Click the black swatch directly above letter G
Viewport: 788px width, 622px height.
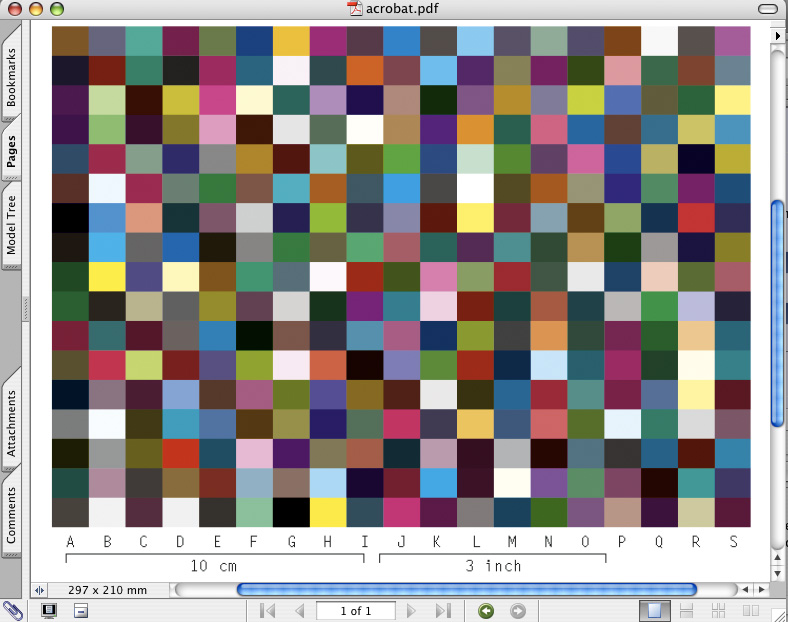click(291, 512)
